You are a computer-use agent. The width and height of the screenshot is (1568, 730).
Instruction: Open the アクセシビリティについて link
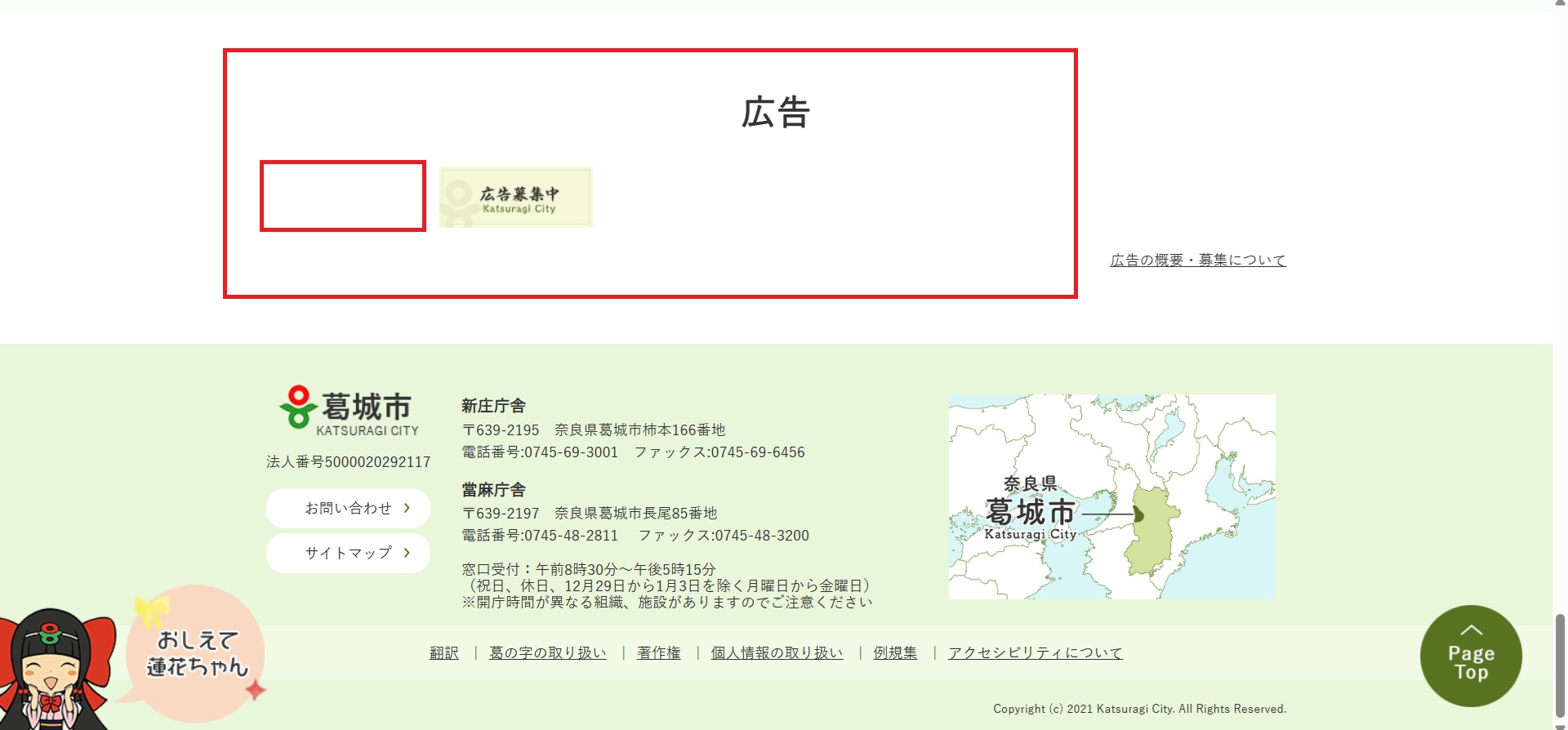tap(1035, 653)
